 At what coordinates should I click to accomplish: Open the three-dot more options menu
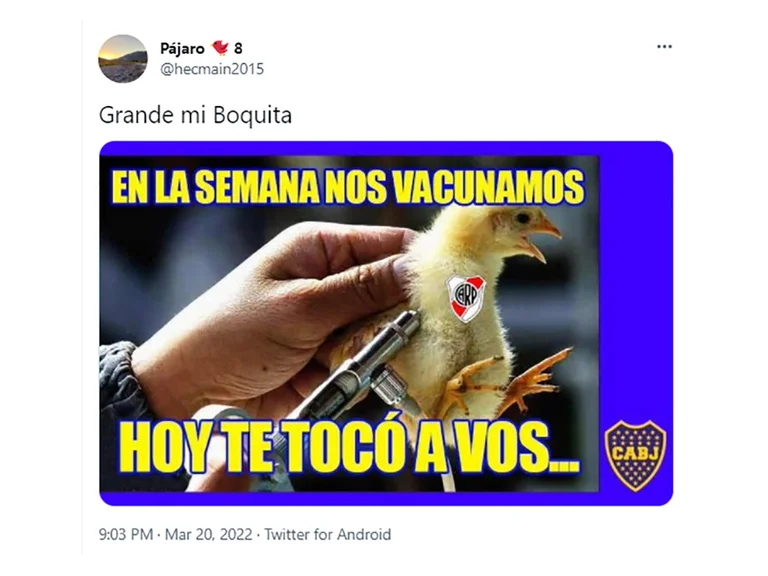(664, 47)
